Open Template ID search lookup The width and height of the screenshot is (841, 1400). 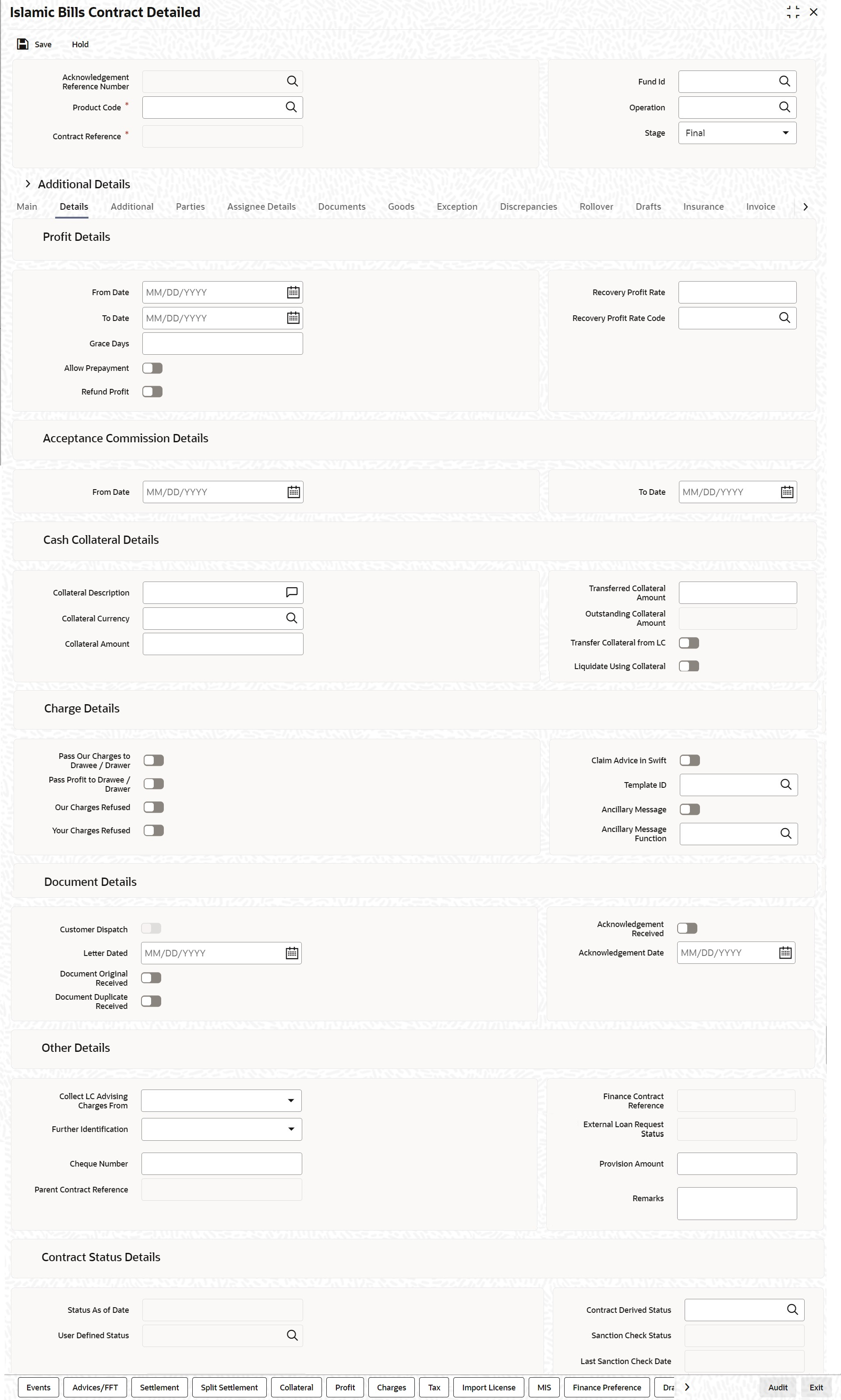tap(786, 785)
